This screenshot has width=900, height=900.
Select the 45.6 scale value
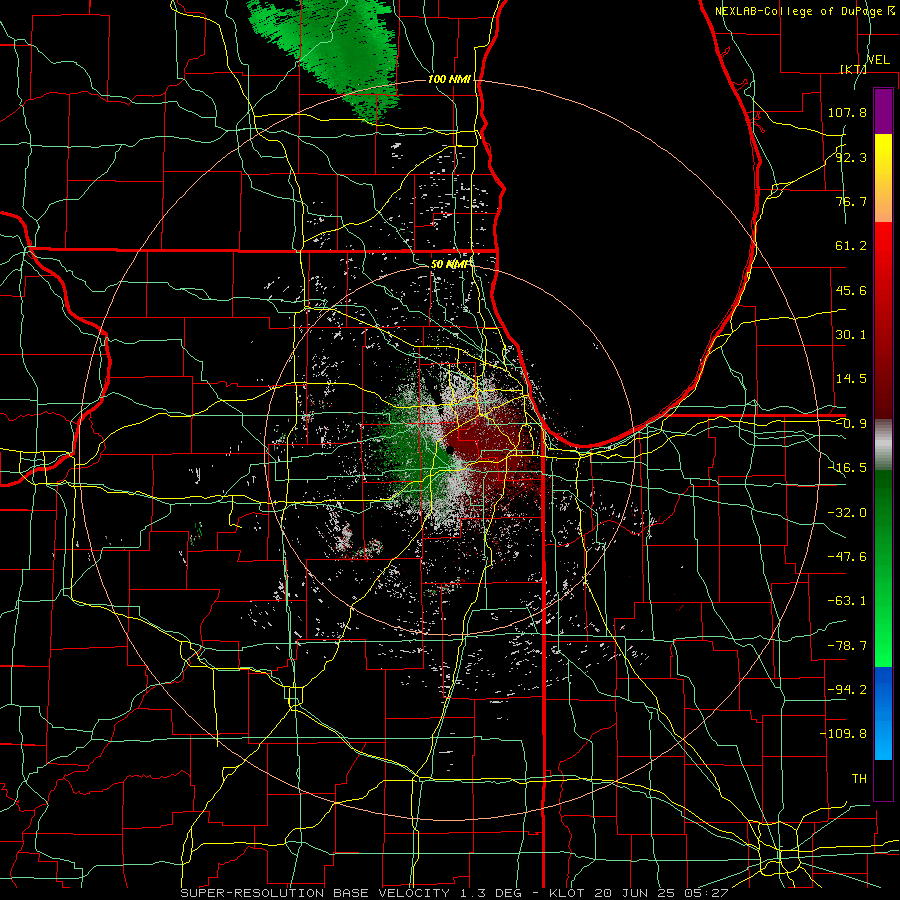pos(851,290)
